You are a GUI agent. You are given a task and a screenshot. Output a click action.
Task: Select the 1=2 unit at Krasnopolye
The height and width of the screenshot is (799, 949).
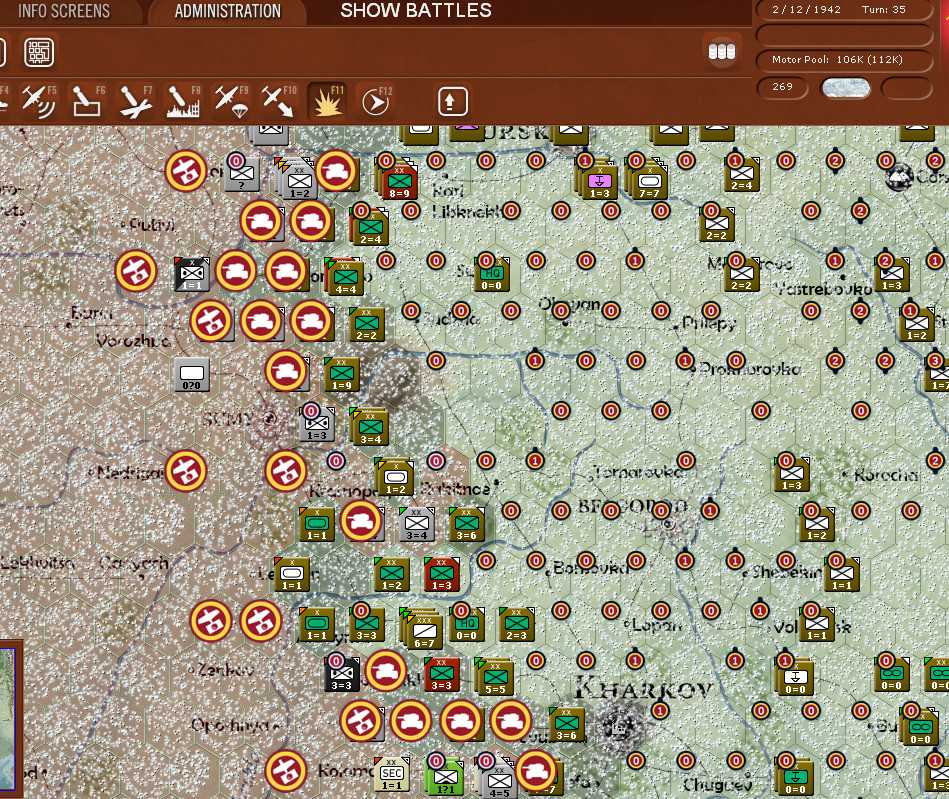point(395,478)
